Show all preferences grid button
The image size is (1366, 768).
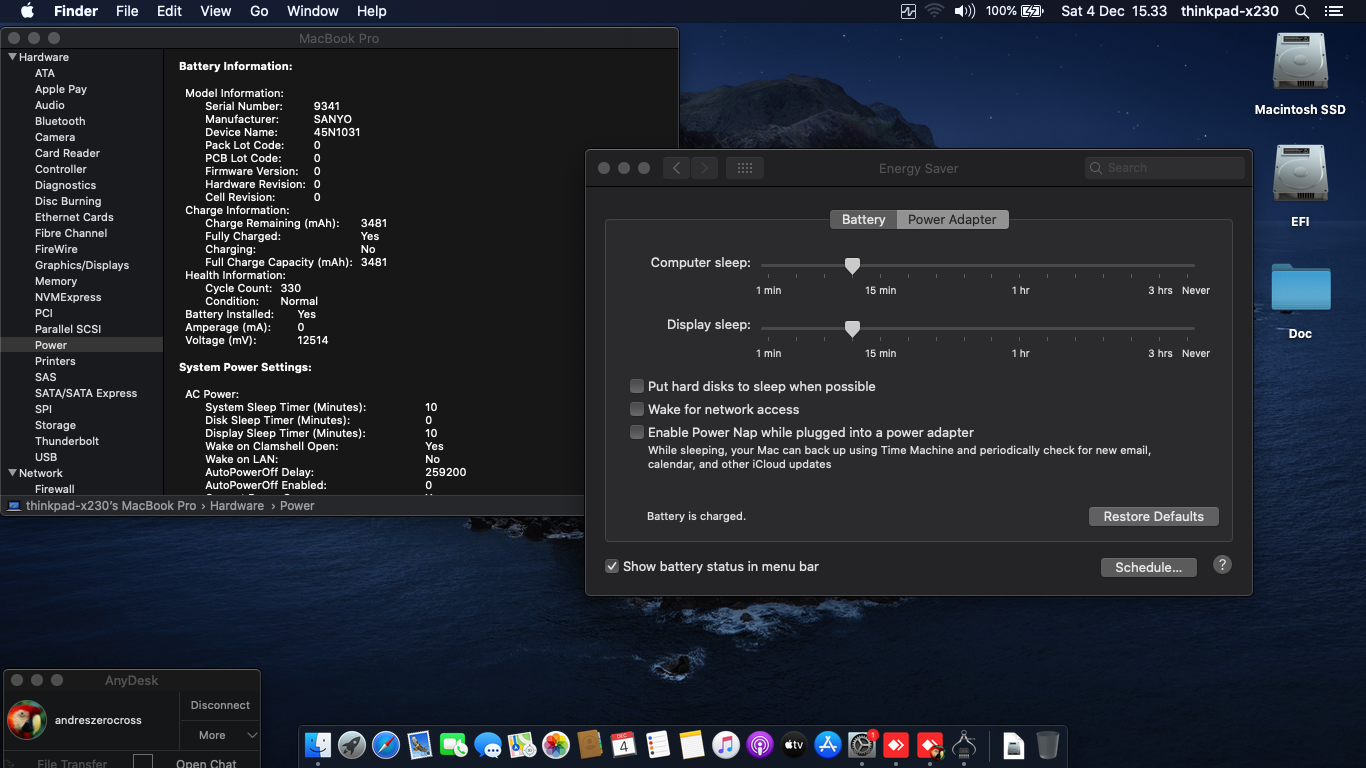coord(745,168)
